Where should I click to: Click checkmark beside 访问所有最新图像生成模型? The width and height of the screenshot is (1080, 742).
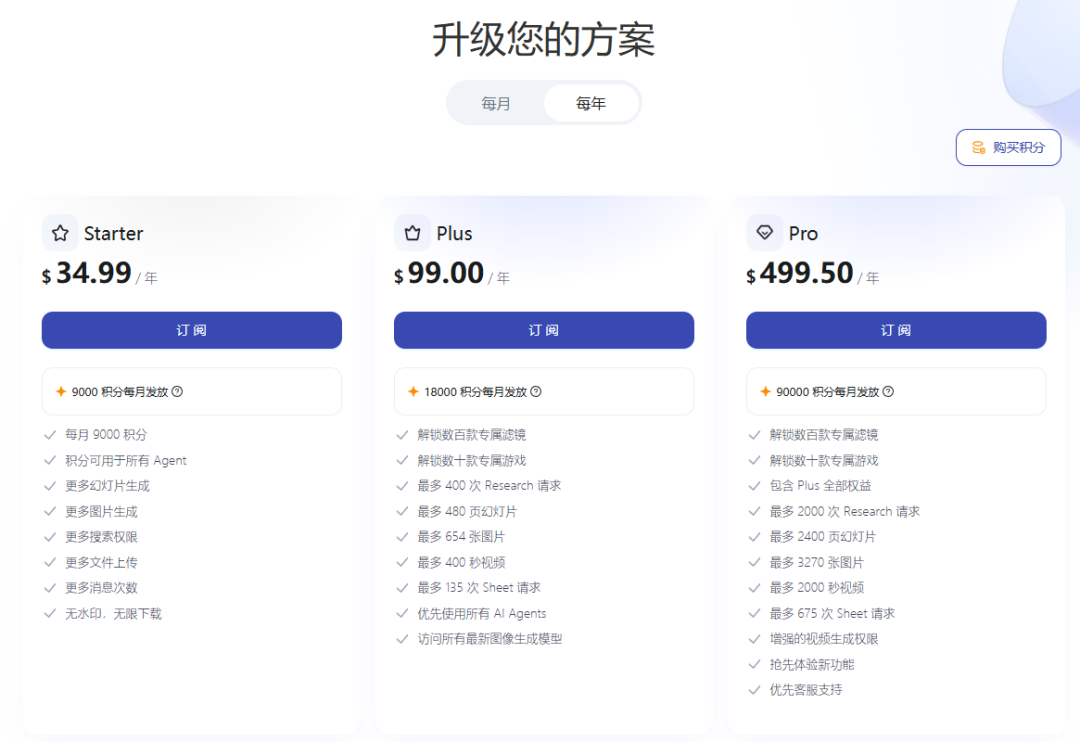tap(402, 639)
